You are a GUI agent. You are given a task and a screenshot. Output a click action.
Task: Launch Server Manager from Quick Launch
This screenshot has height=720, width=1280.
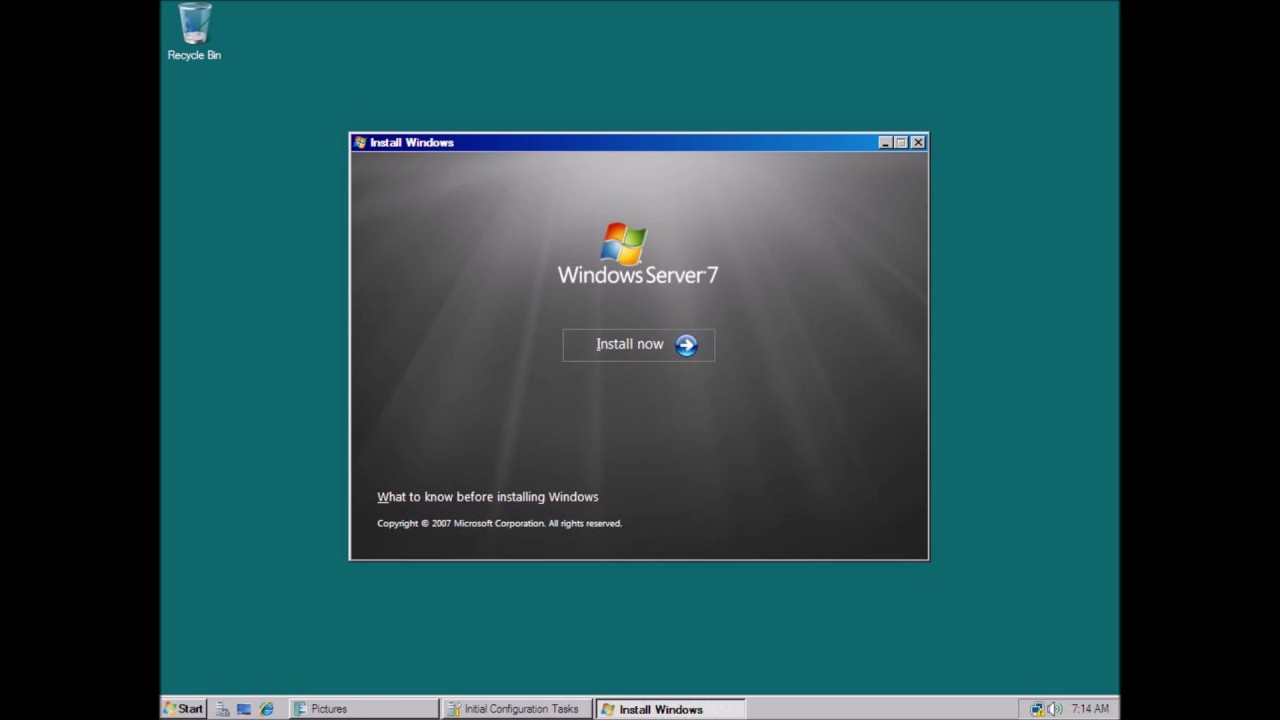[223, 709]
